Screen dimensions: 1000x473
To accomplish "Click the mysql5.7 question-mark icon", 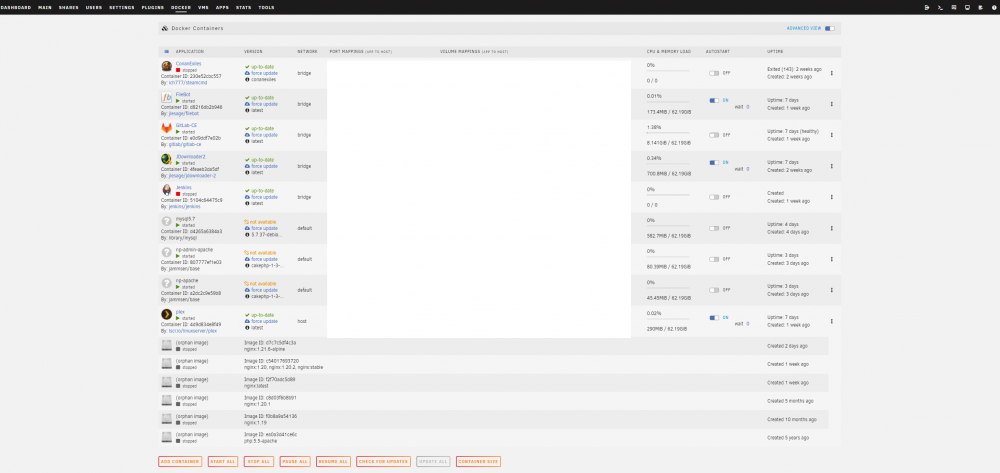I will pos(166,221).
